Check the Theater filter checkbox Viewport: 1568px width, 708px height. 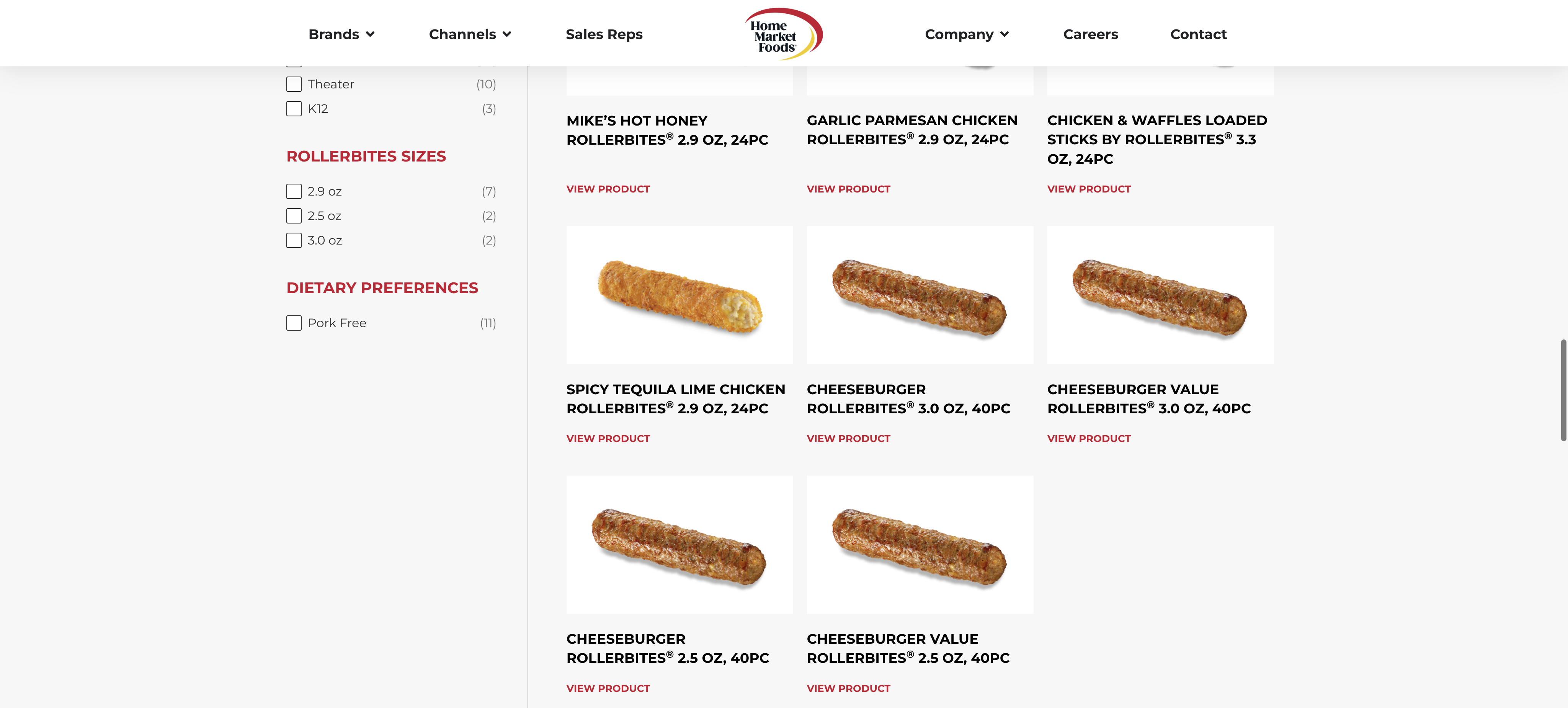pos(294,84)
